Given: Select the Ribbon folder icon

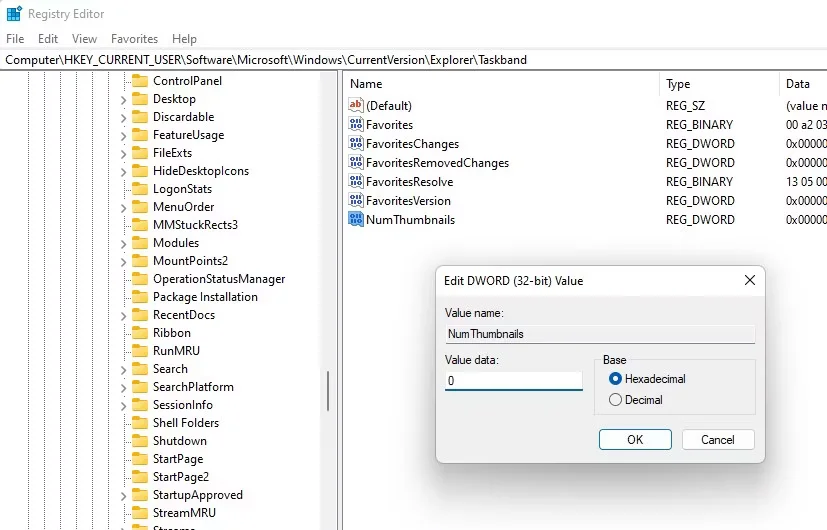Looking at the screenshot, I should coord(140,332).
